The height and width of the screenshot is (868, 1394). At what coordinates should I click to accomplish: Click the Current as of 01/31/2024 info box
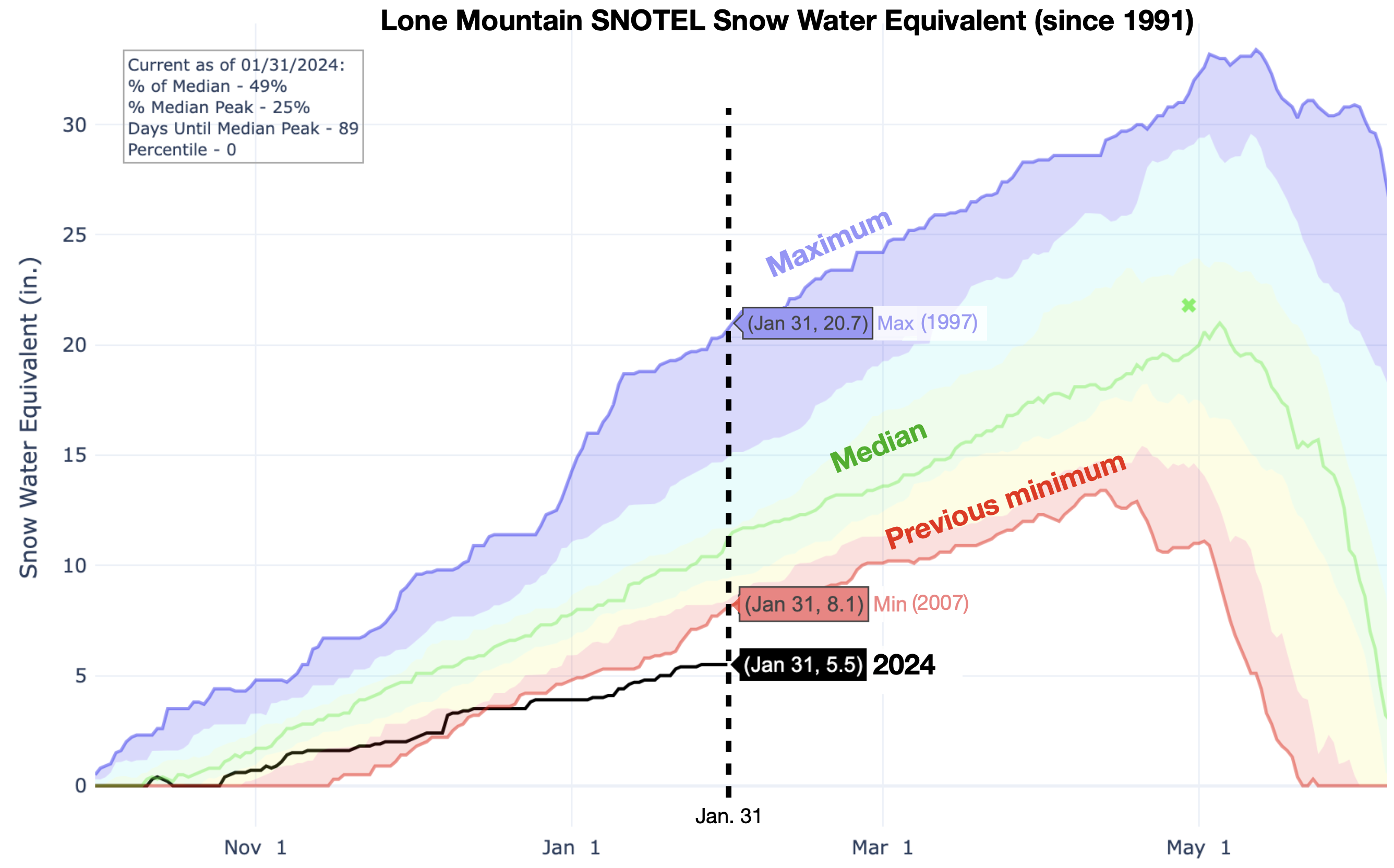pyautogui.click(x=245, y=107)
